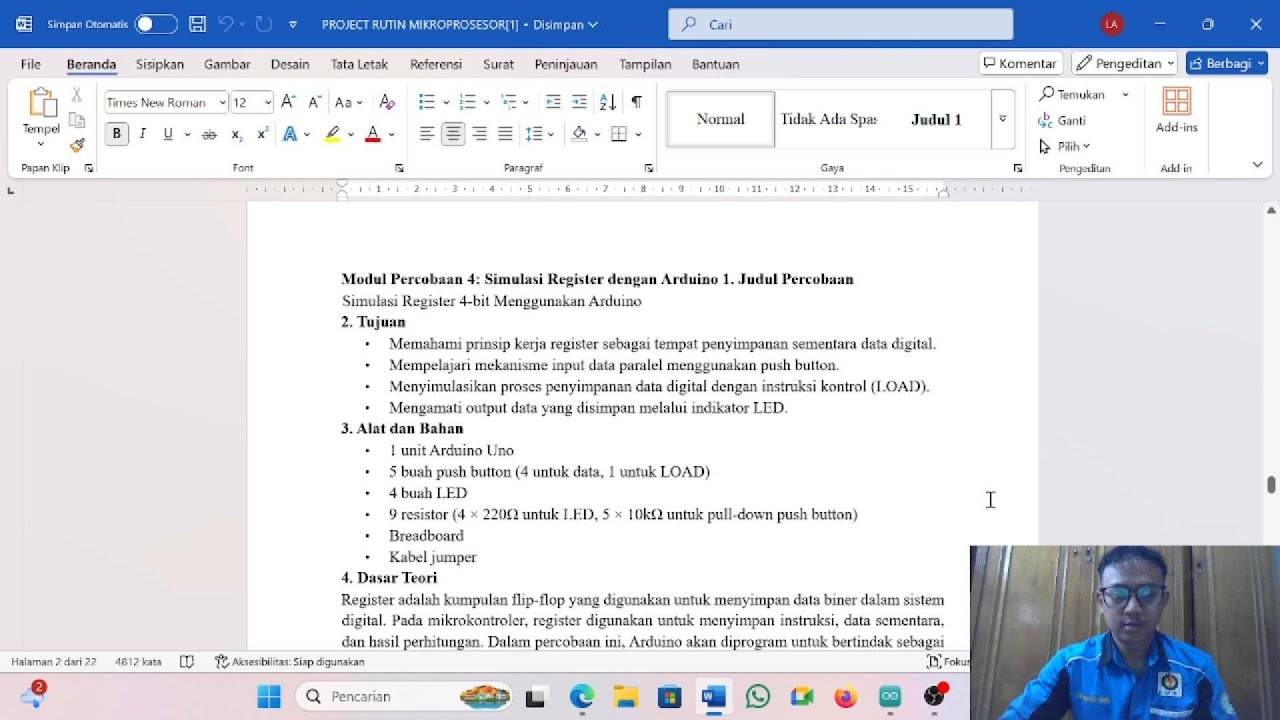Image resolution: width=1280 pixels, height=720 pixels.
Task: Open the spelling proofing book icon in status bar
Action: (x=187, y=661)
